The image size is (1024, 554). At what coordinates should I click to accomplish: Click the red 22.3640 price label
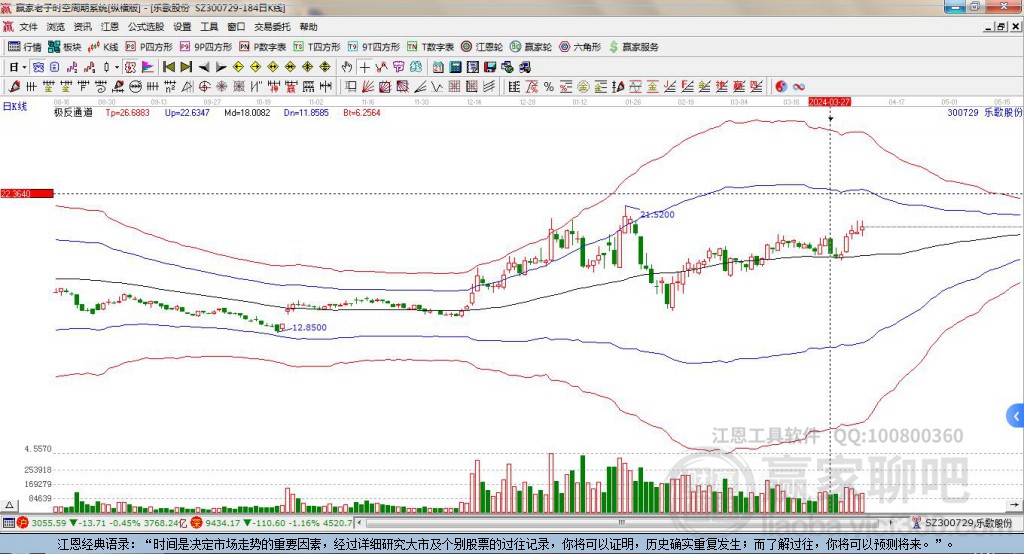[x=27, y=193]
